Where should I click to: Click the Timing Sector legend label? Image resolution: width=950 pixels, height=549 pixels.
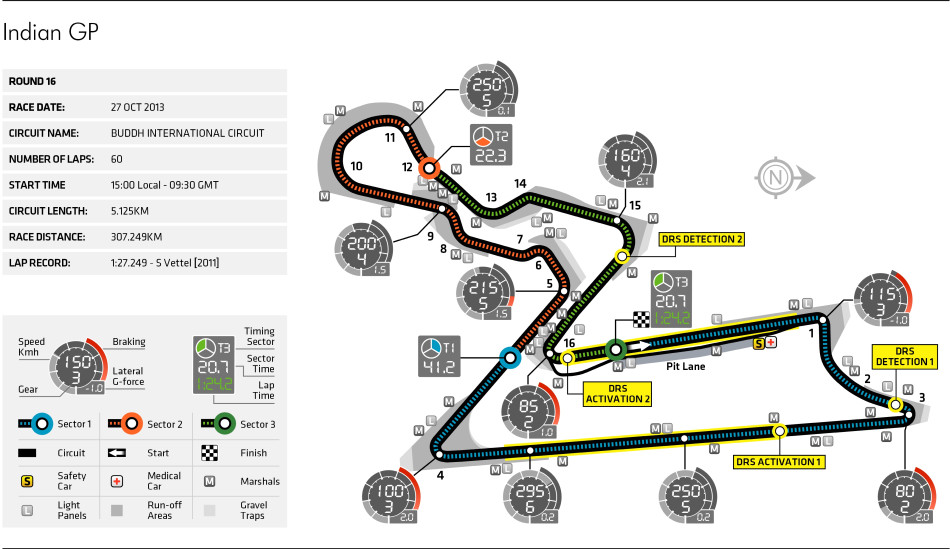point(259,336)
